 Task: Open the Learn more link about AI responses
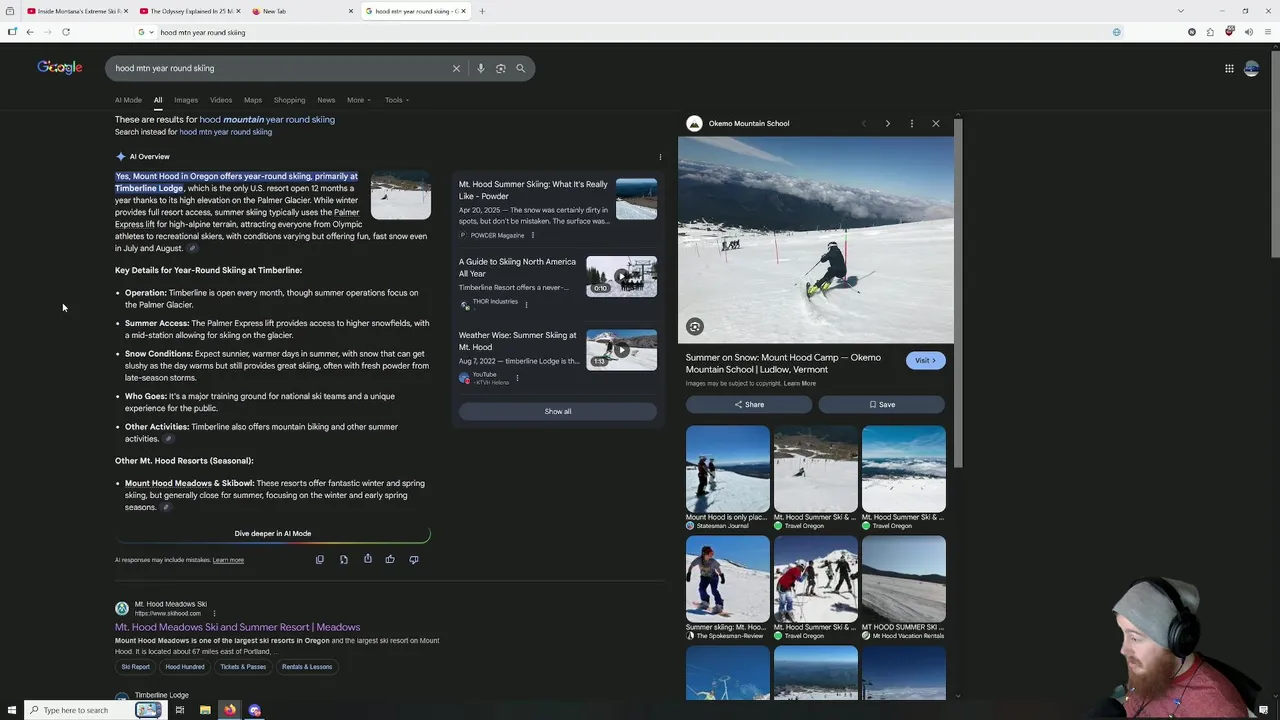pos(228,560)
